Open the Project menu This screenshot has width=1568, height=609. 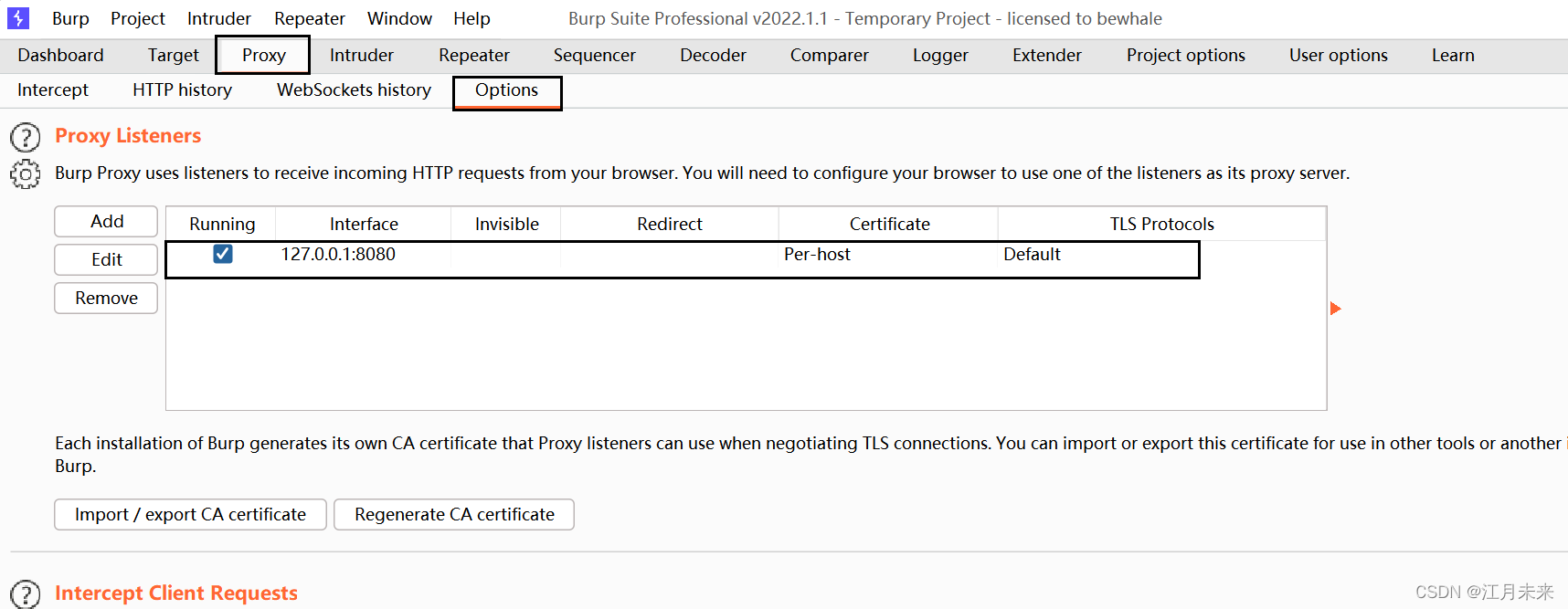click(x=138, y=18)
